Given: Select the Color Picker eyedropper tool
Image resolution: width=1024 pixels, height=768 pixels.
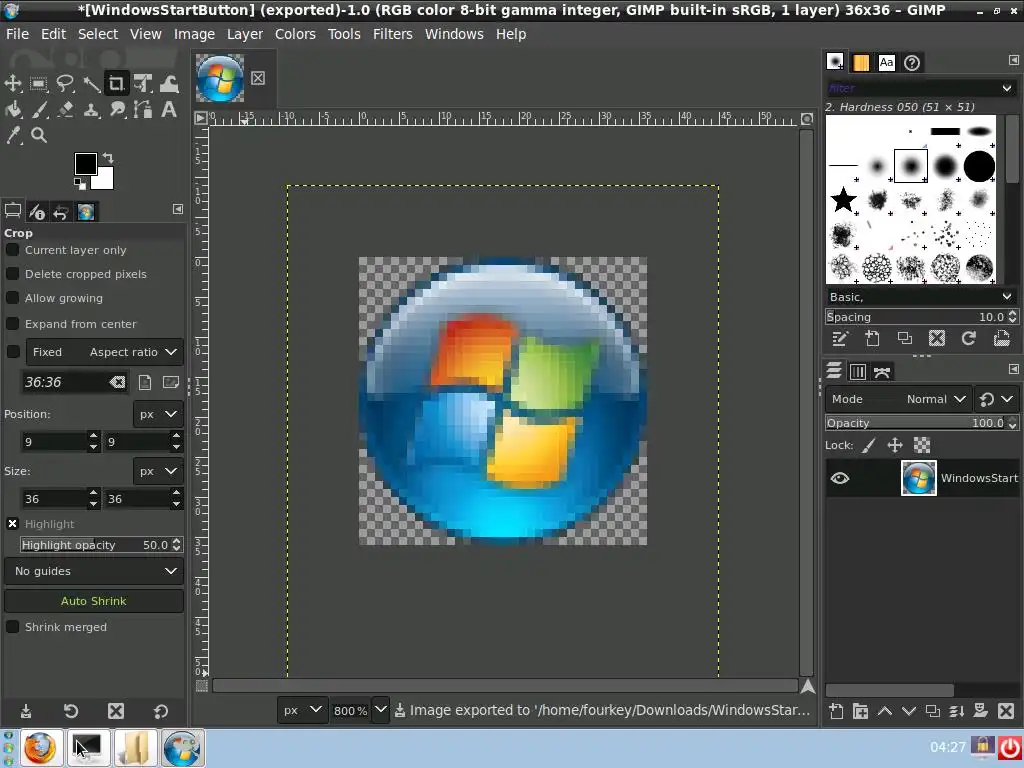Looking at the screenshot, I should (x=13, y=135).
